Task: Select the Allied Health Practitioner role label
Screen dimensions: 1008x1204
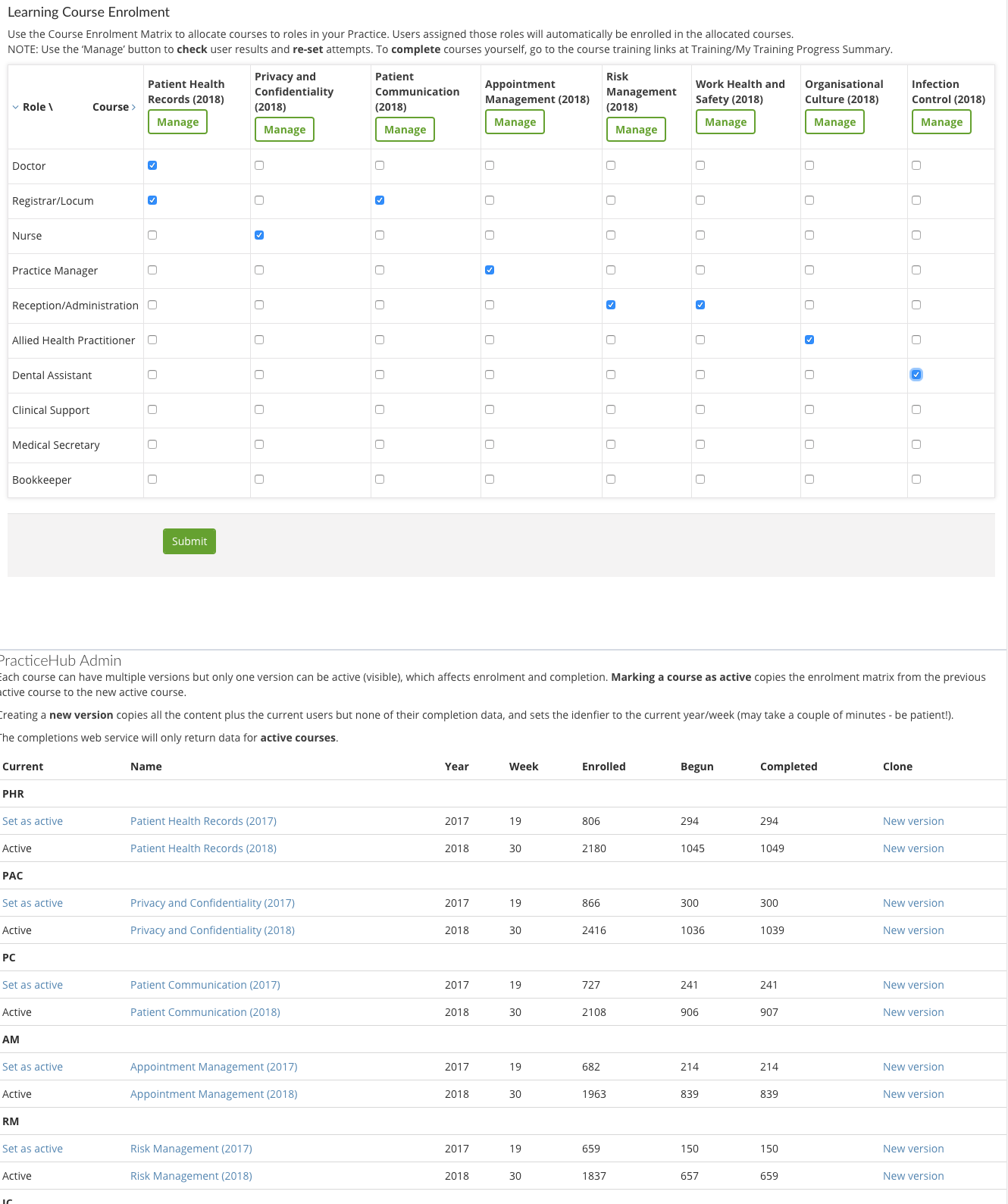Action: [x=74, y=340]
